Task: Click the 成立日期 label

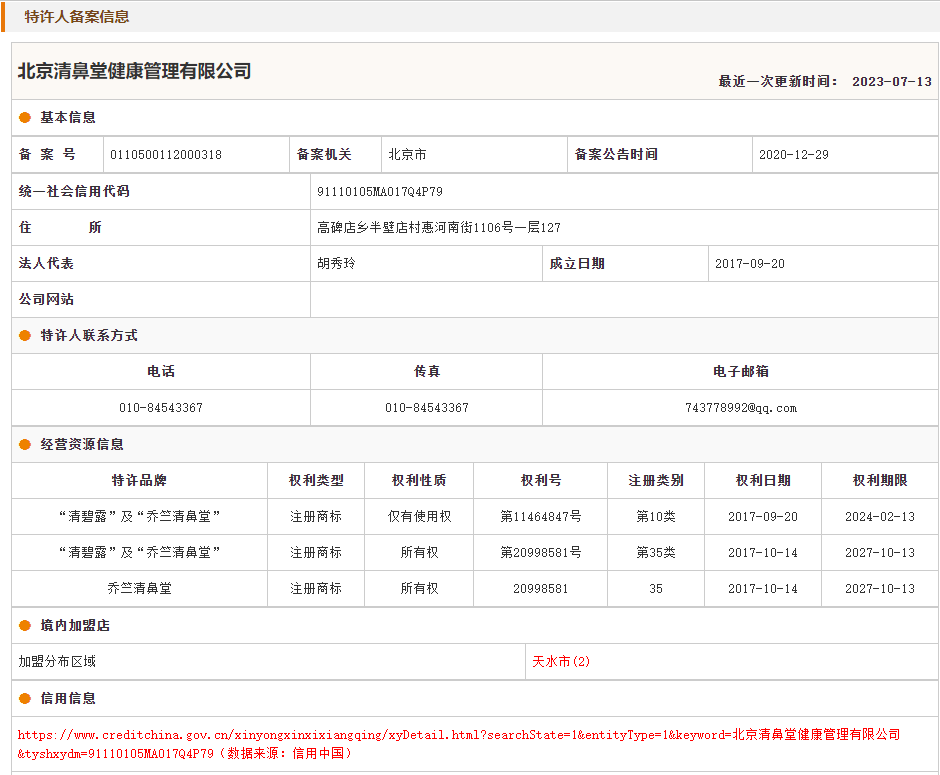Action: tap(577, 264)
